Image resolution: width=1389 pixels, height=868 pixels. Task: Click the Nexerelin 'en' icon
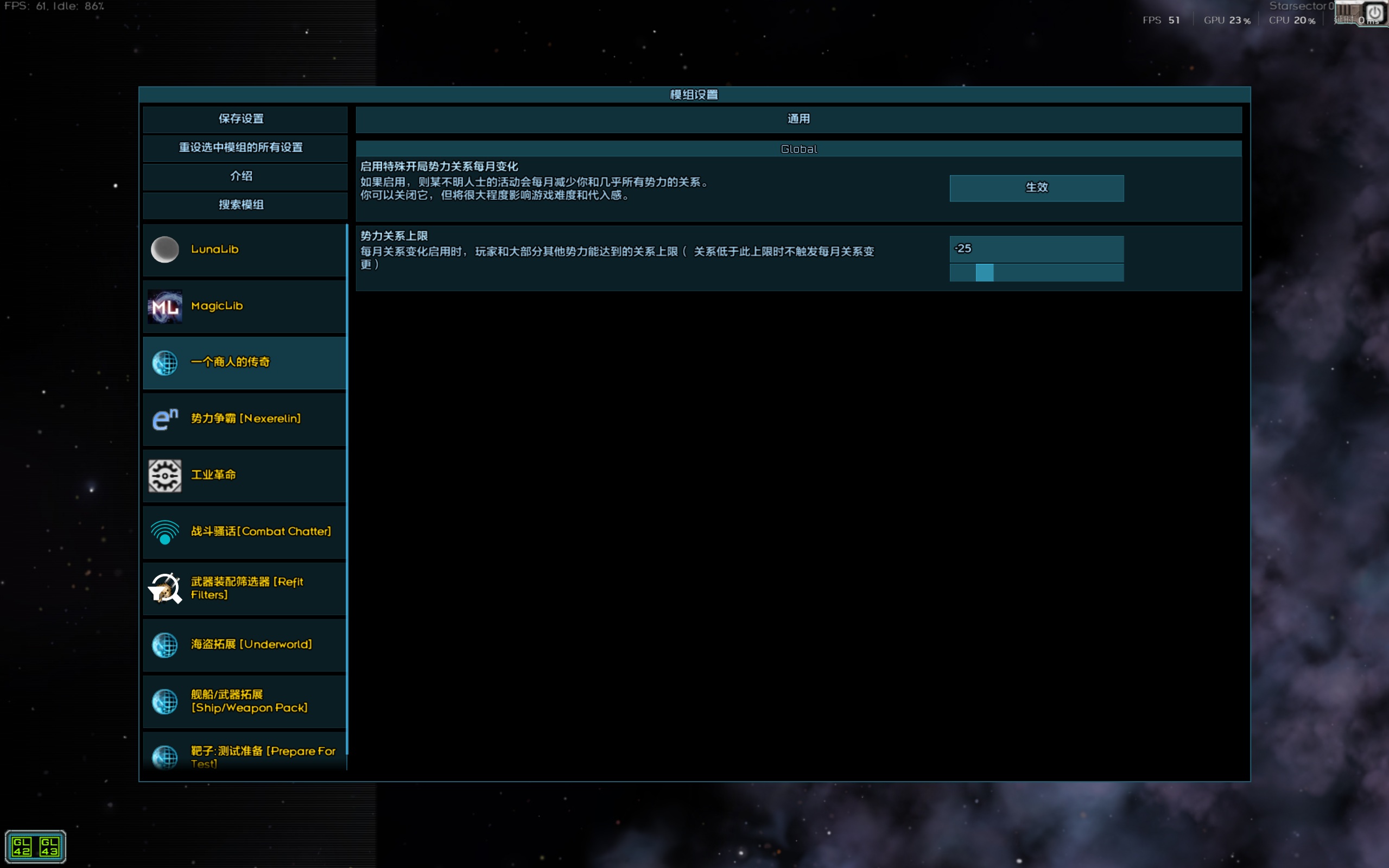tap(164, 419)
